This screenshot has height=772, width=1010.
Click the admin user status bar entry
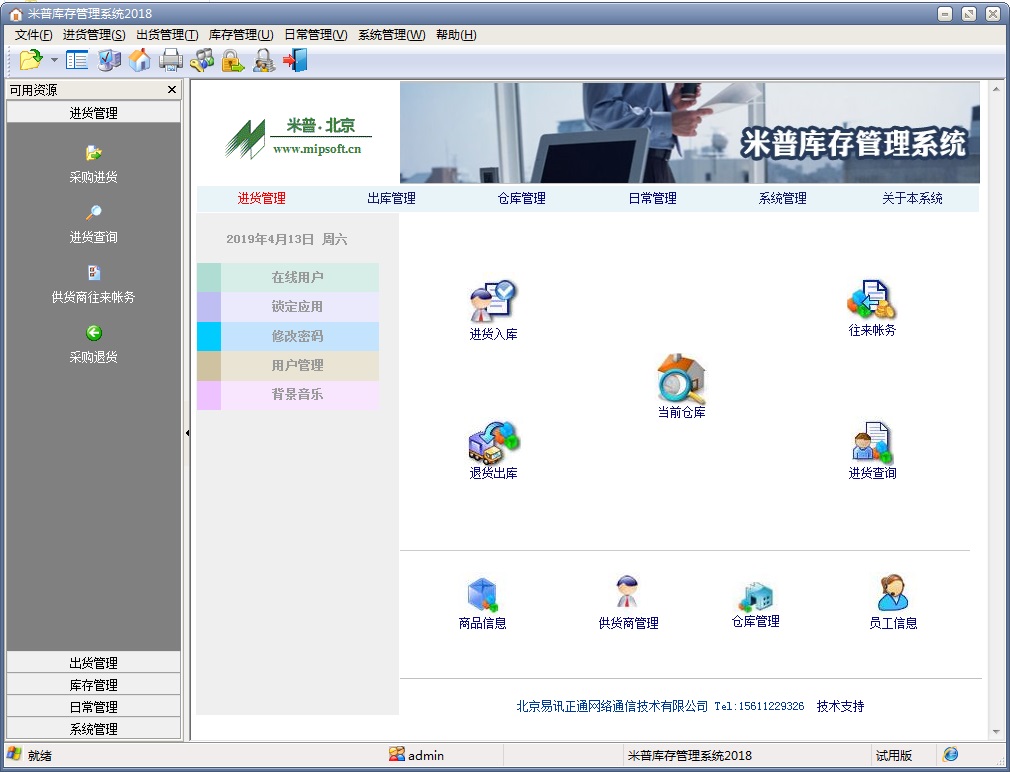(417, 755)
